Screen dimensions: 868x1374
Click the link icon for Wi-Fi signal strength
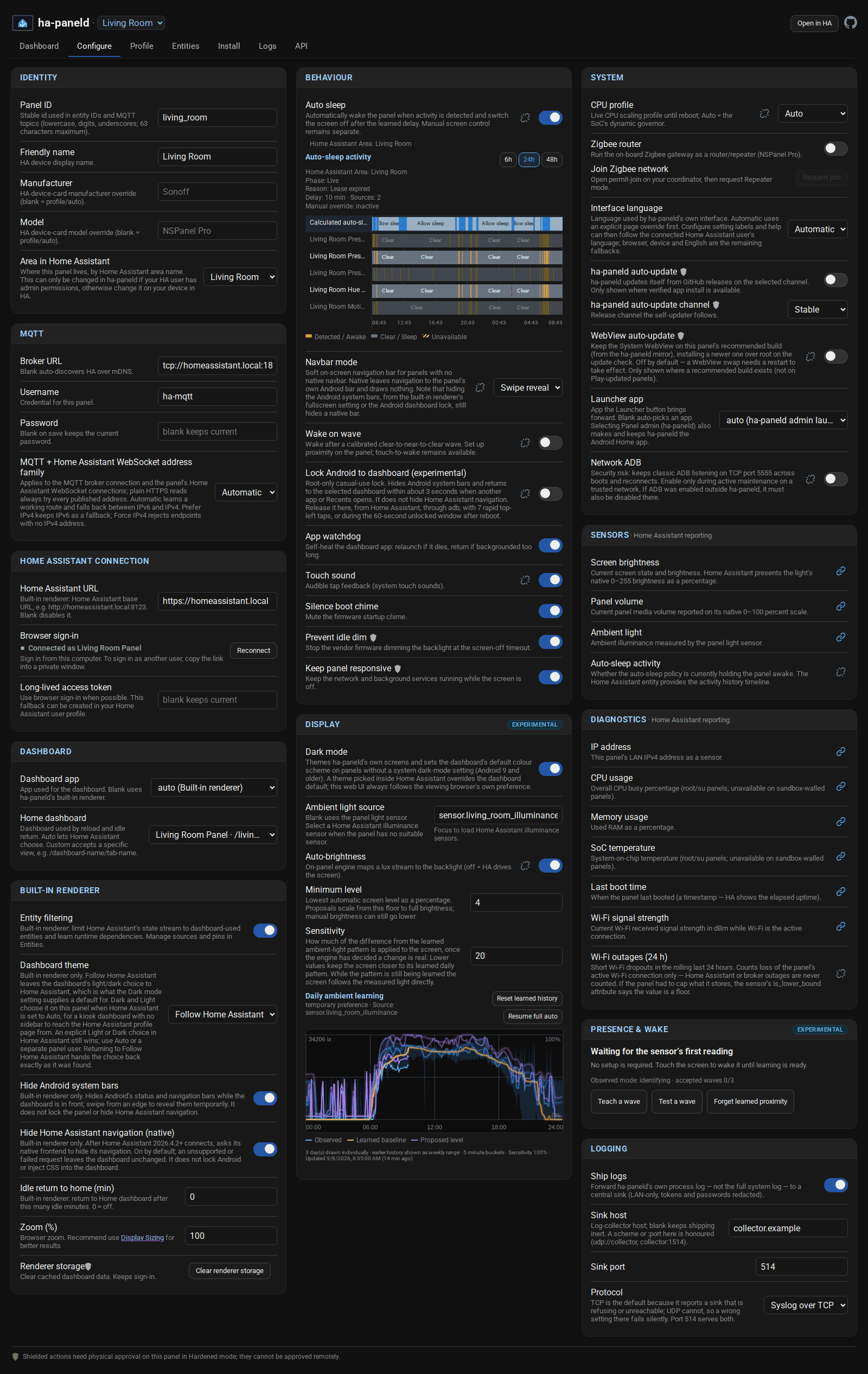tap(840, 927)
